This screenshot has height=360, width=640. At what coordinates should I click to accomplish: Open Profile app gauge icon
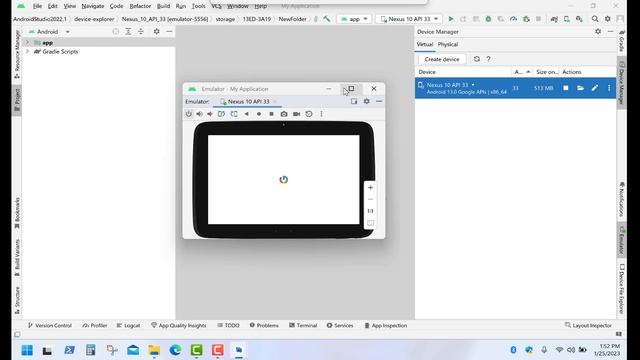(x=513, y=19)
